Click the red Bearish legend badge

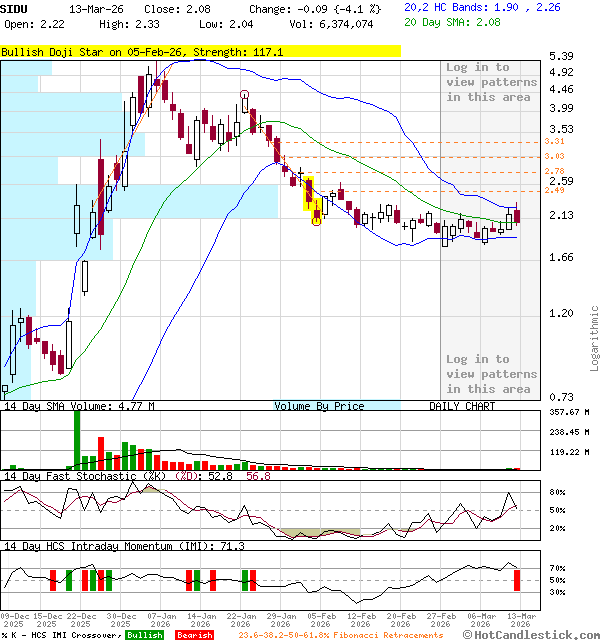[194, 635]
